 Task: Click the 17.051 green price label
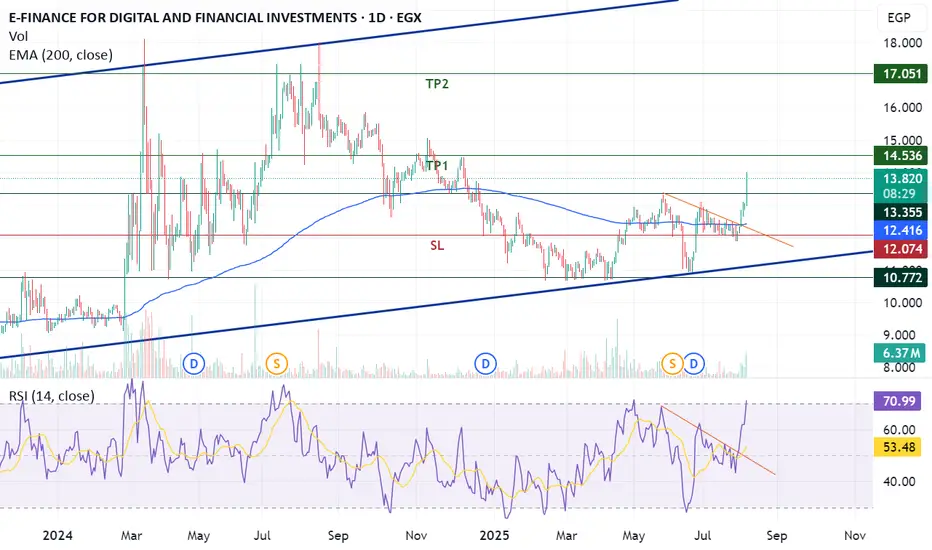(901, 74)
